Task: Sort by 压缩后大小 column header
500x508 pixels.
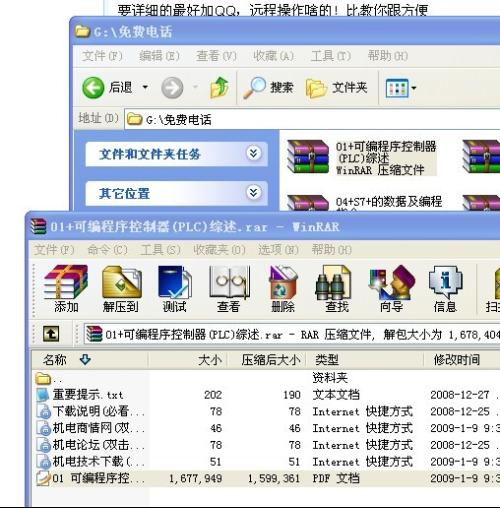Action: click(x=267, y=360)
